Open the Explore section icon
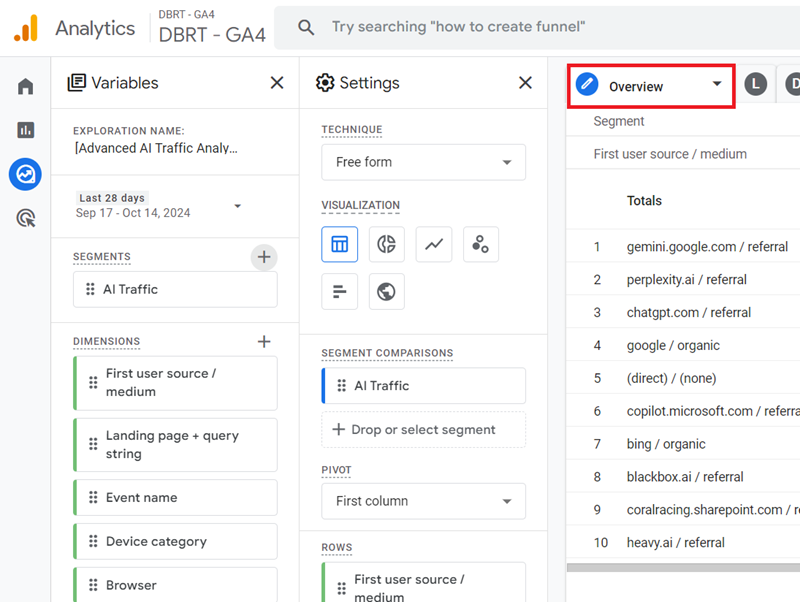 click(24, 174)
